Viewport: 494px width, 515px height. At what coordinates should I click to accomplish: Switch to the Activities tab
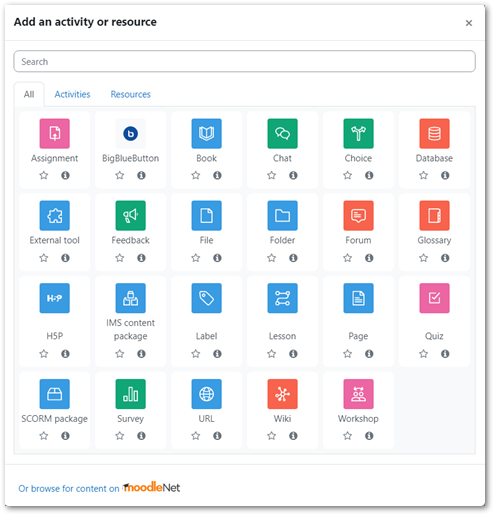pos(72,94)
